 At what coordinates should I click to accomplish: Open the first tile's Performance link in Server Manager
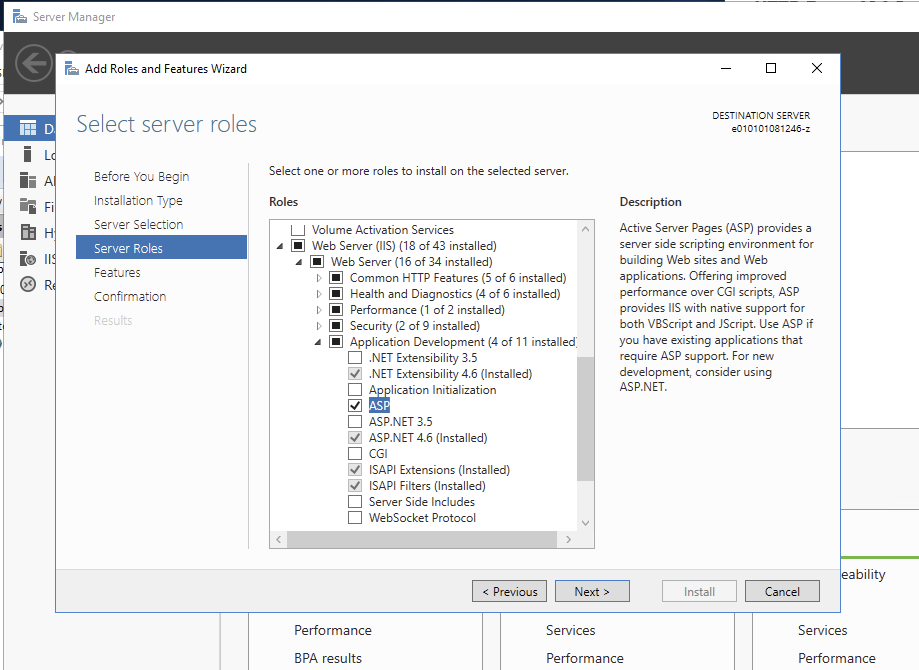click(x=333, y=630)
